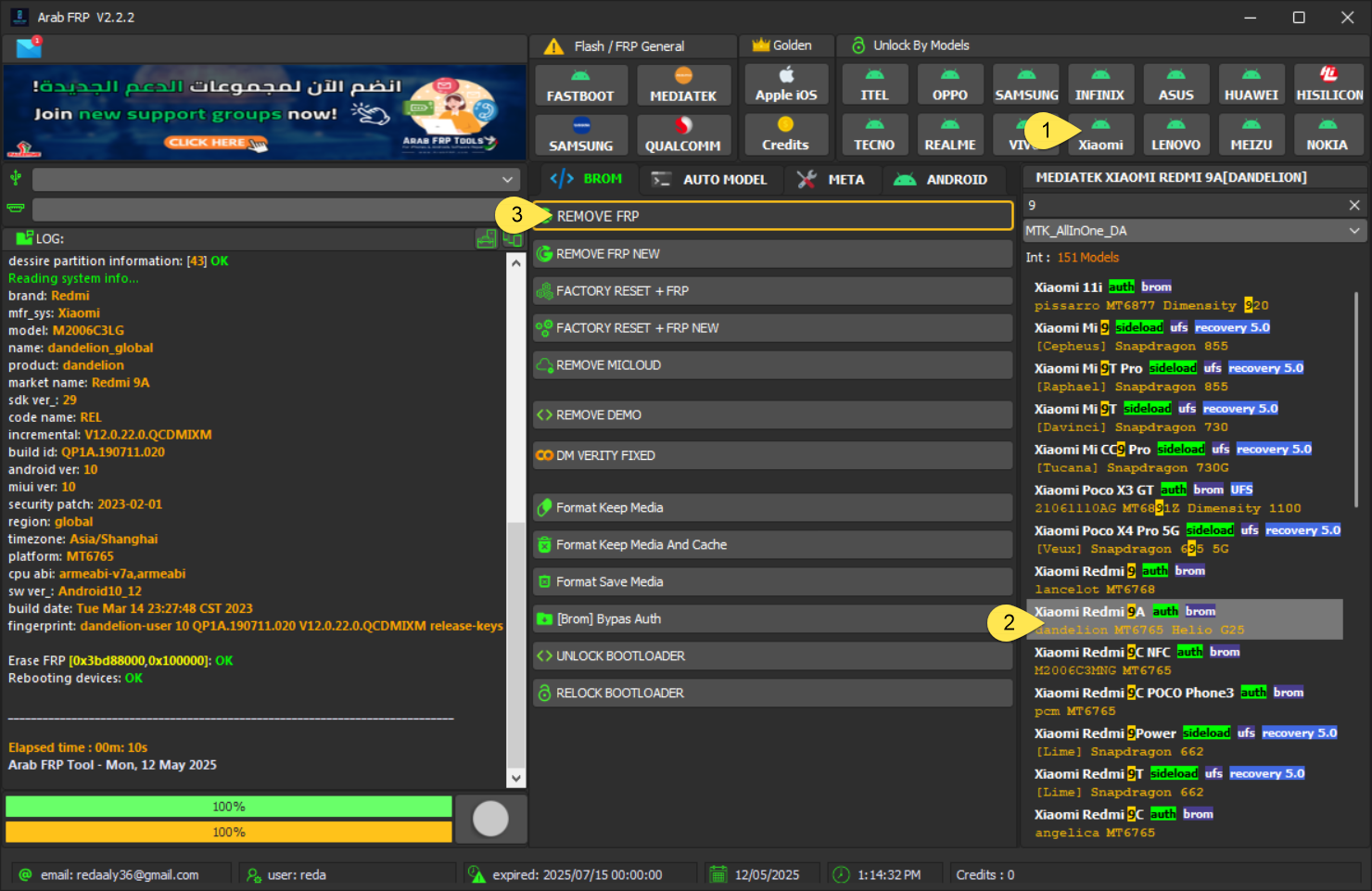Open the QUALCOMM tools
The height and width of the screenshot is (891, 1372).
[x=684, y=134]
